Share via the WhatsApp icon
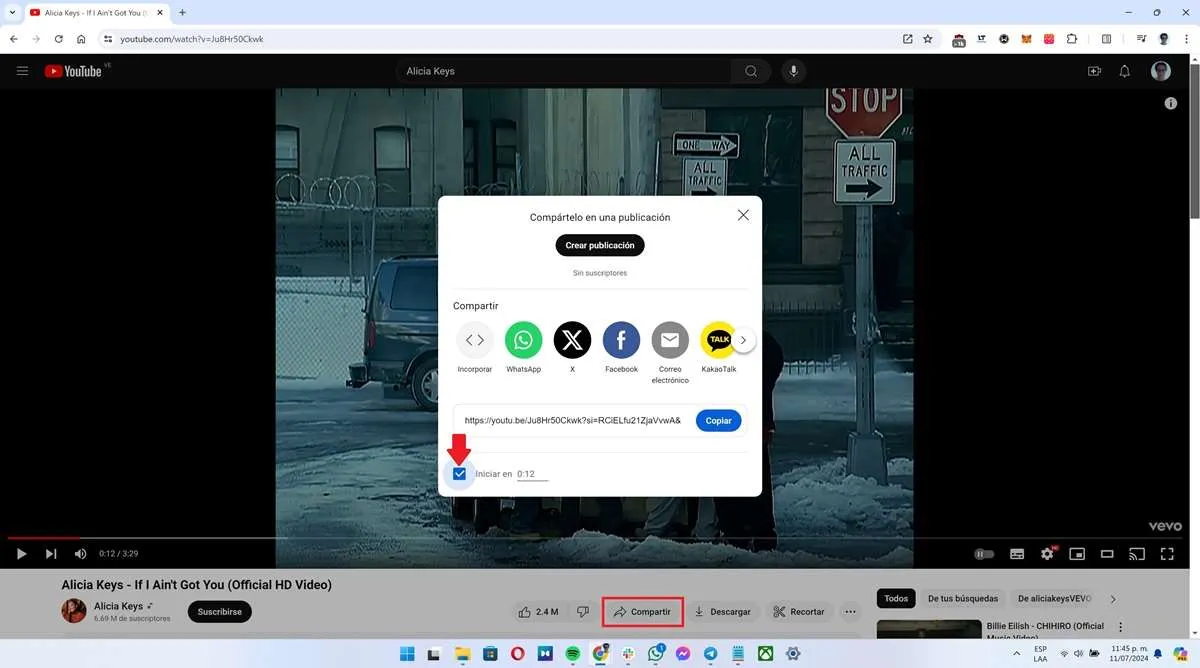 [x=523, y=340]
